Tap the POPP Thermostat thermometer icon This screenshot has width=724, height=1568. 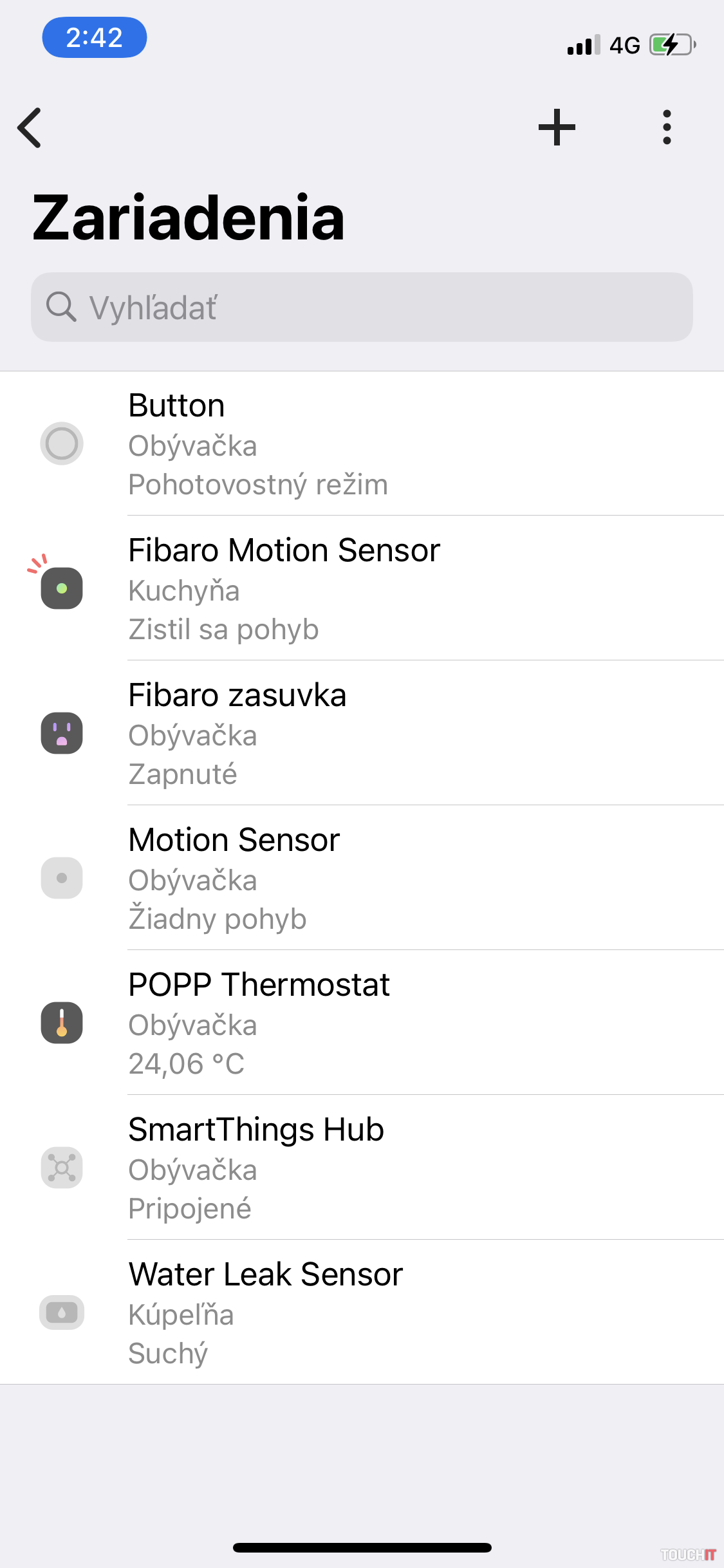point(62,1023)
